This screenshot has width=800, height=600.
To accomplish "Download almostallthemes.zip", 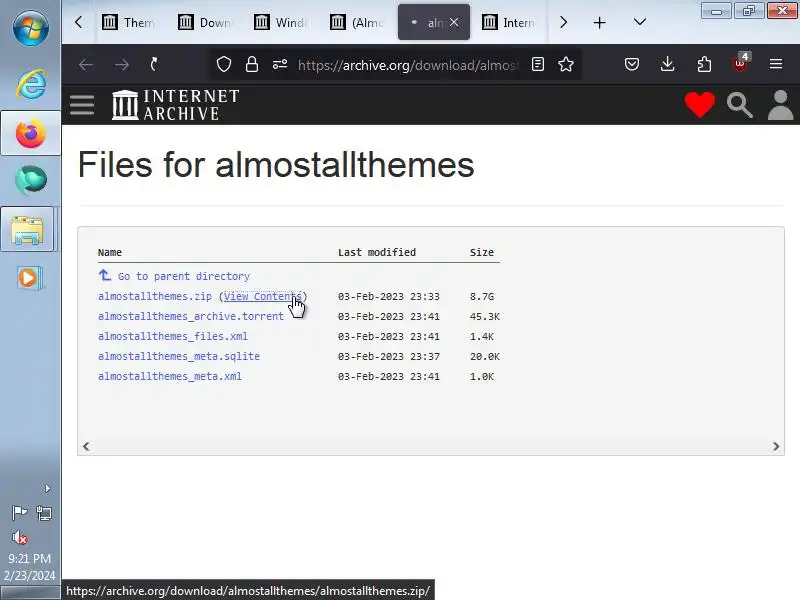I will pos(155,296).
